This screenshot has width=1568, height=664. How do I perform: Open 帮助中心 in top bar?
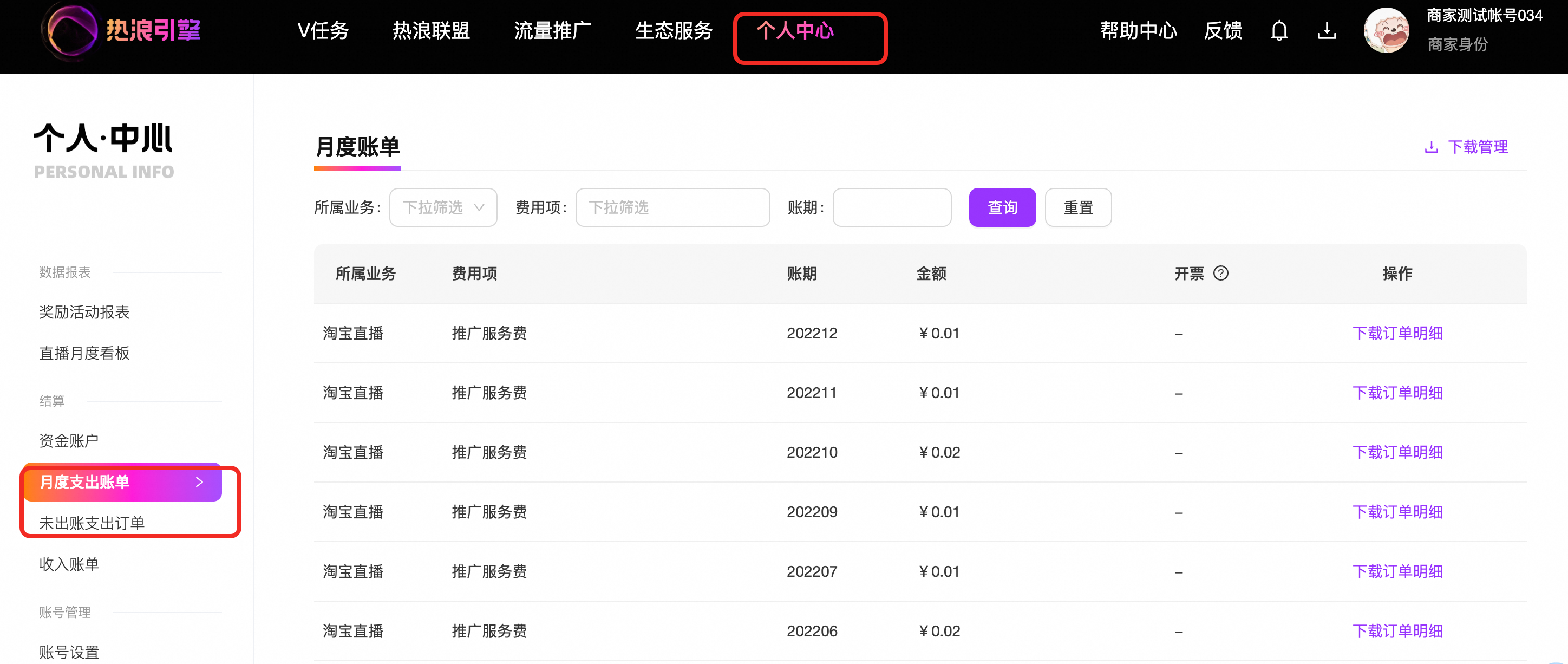coord(1138,30)
